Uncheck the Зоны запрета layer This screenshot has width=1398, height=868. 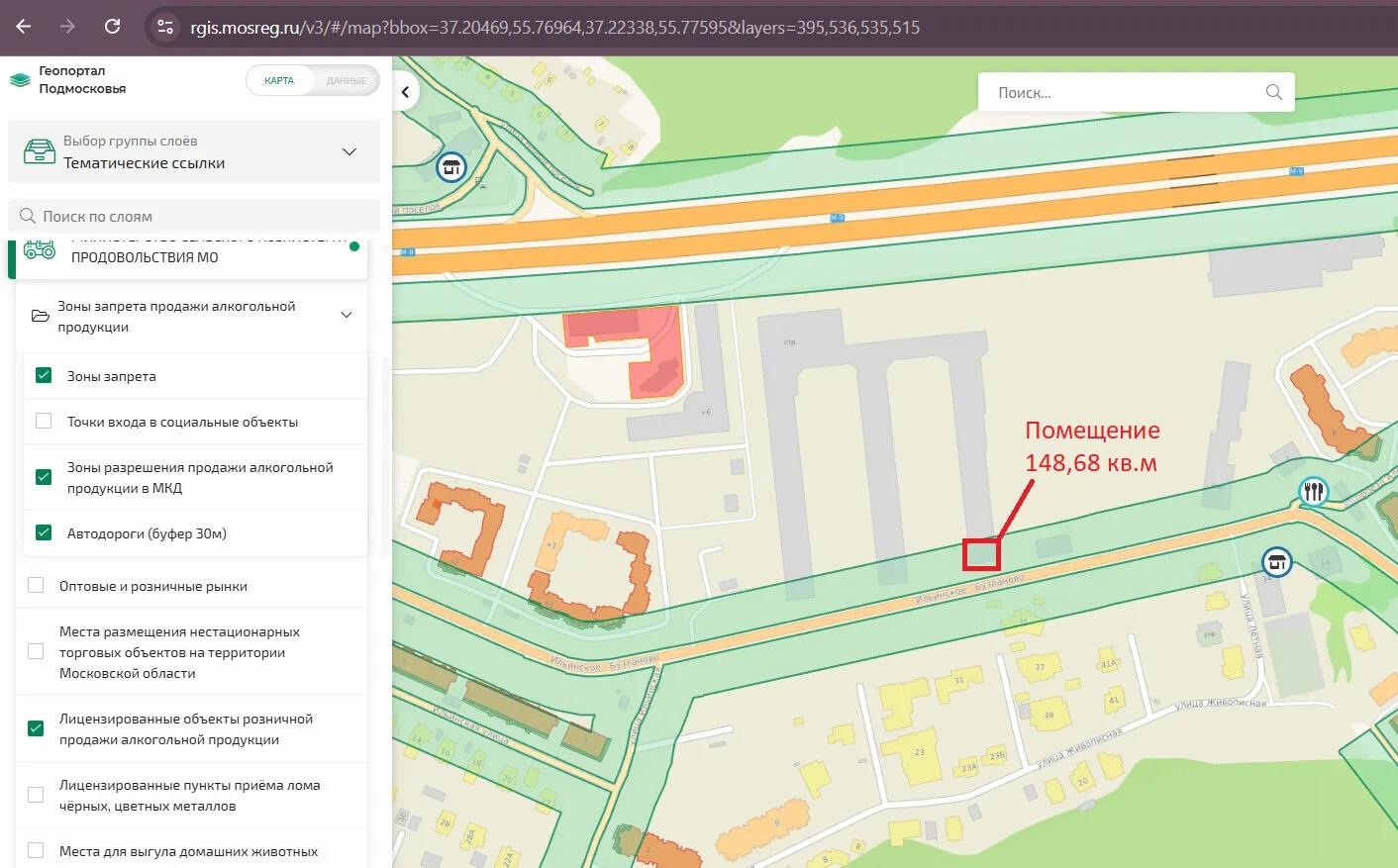coord(44,376)
